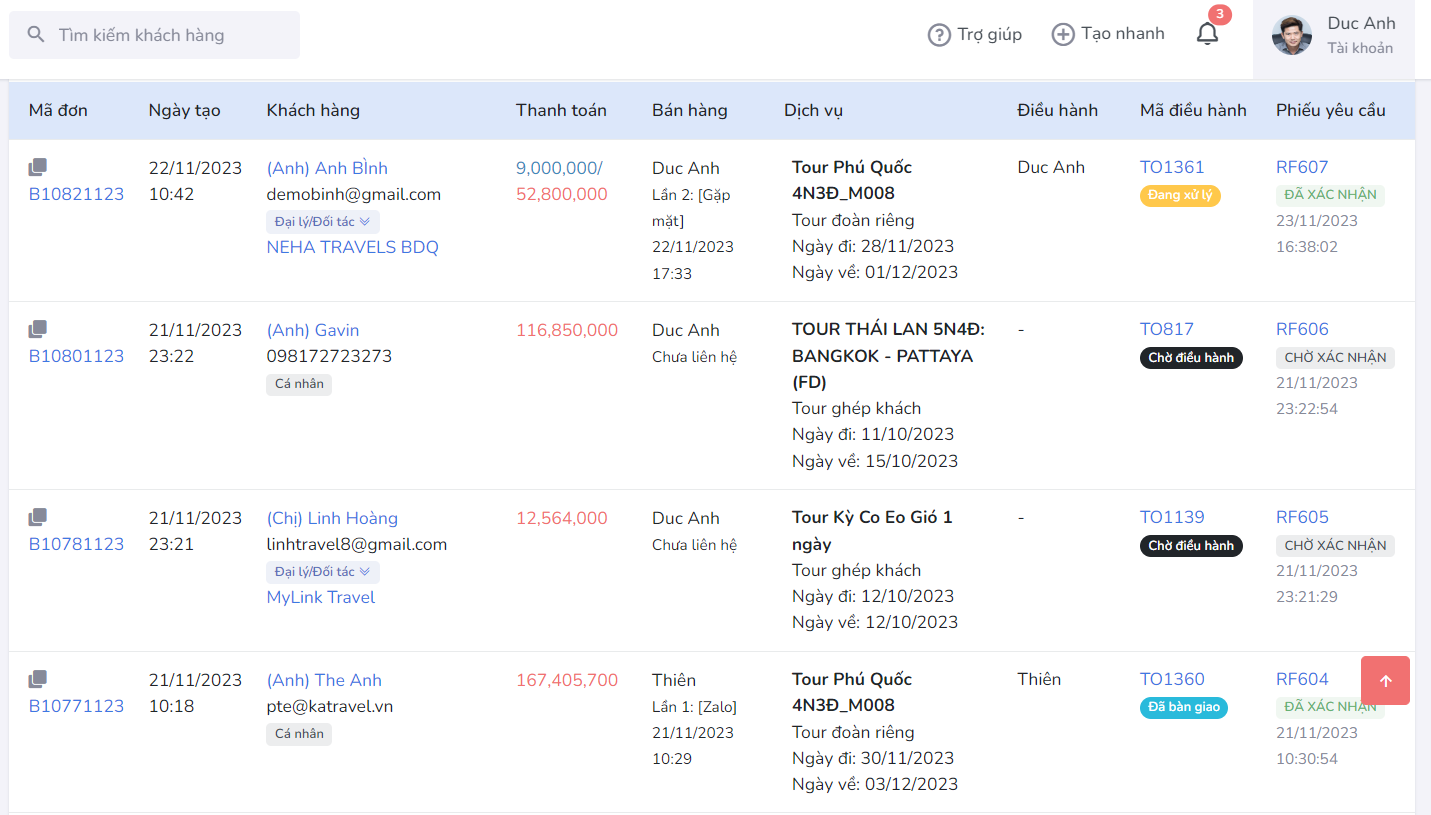Open customer (Anh) The Anh
Viewport: 1431px width, 815px height.
click(324, 680)
